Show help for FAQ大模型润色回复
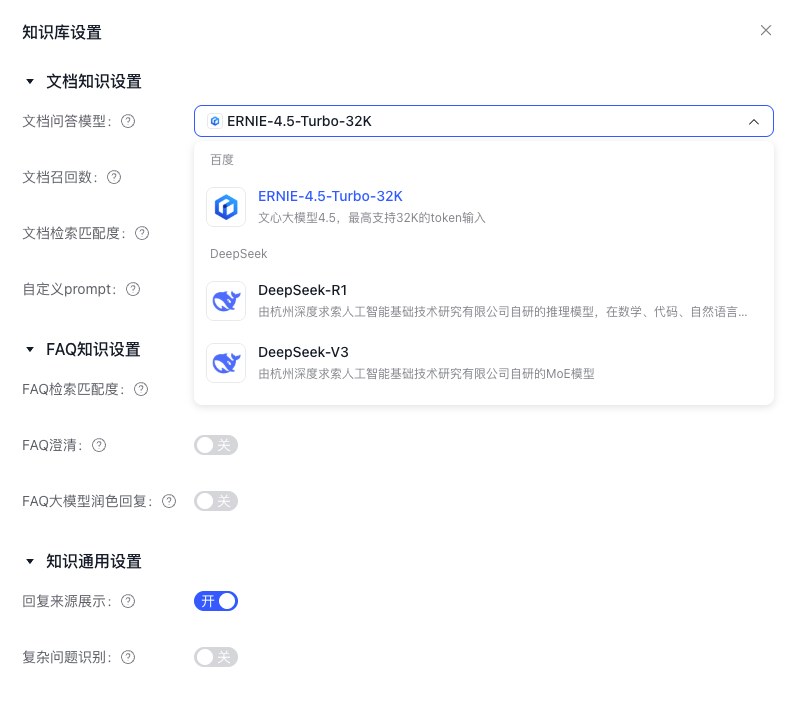 tap(169, 501)
